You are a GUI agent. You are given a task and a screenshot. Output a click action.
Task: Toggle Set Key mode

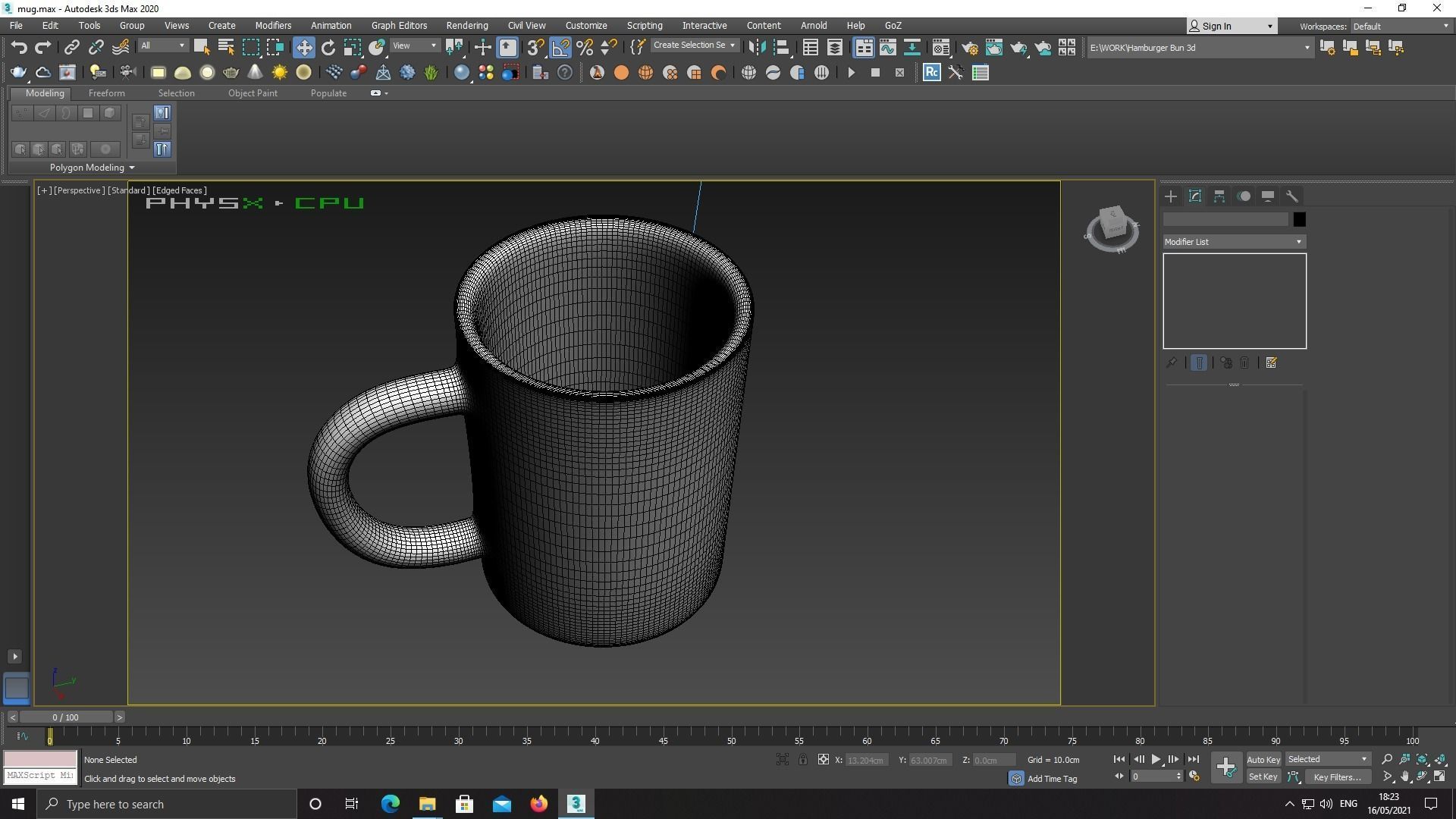1263,777
